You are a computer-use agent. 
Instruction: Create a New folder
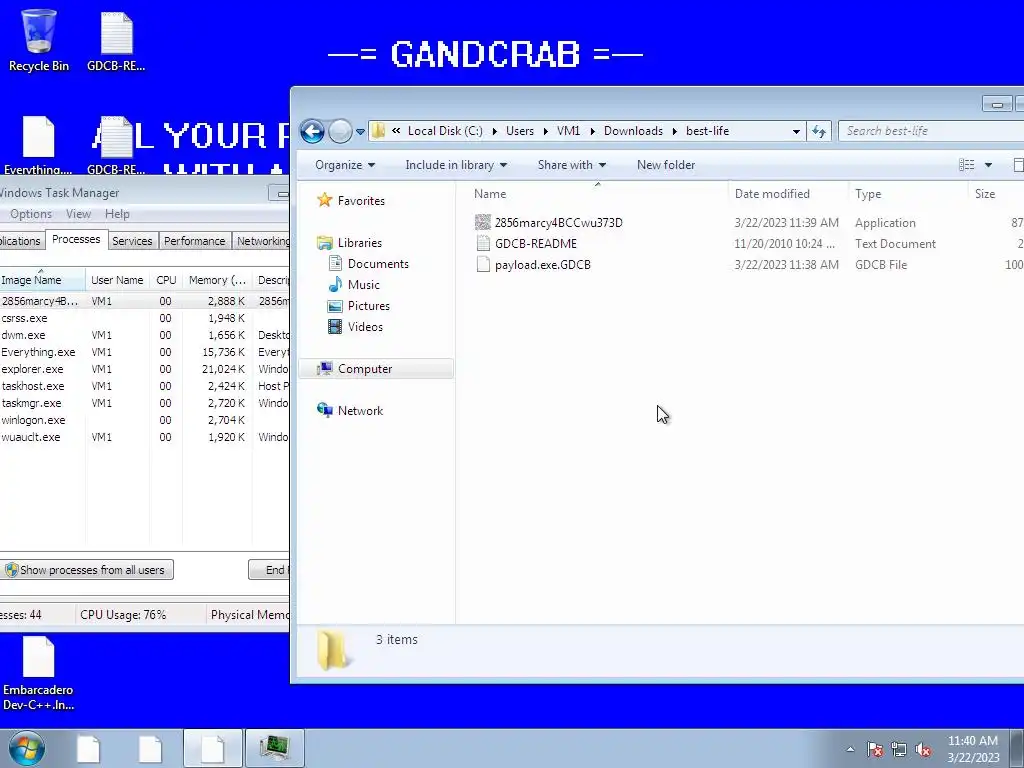665,165
